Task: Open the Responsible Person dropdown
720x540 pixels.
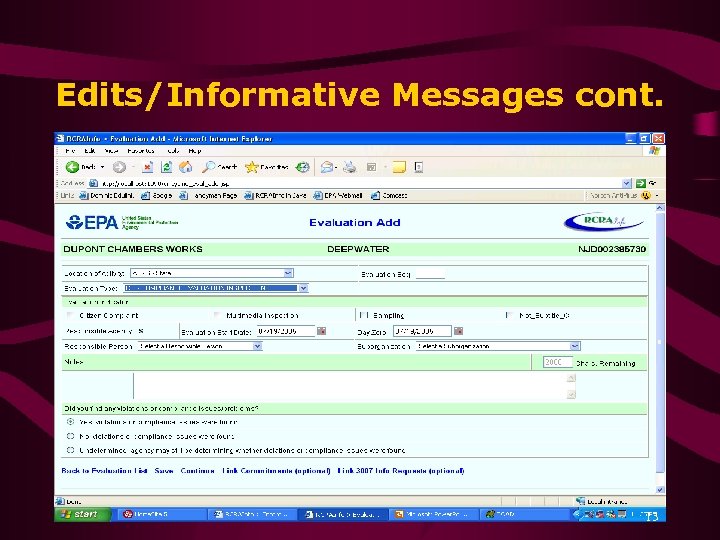Action: [x=257, y=346]
